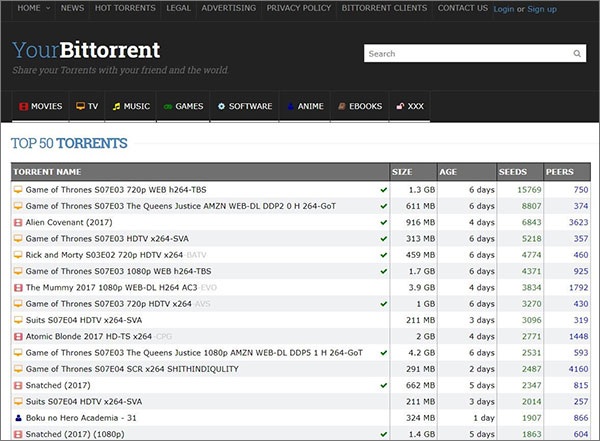Focus the Search input field
The height and width of the screenshot is (441, 600).
(x=475, y=53)
